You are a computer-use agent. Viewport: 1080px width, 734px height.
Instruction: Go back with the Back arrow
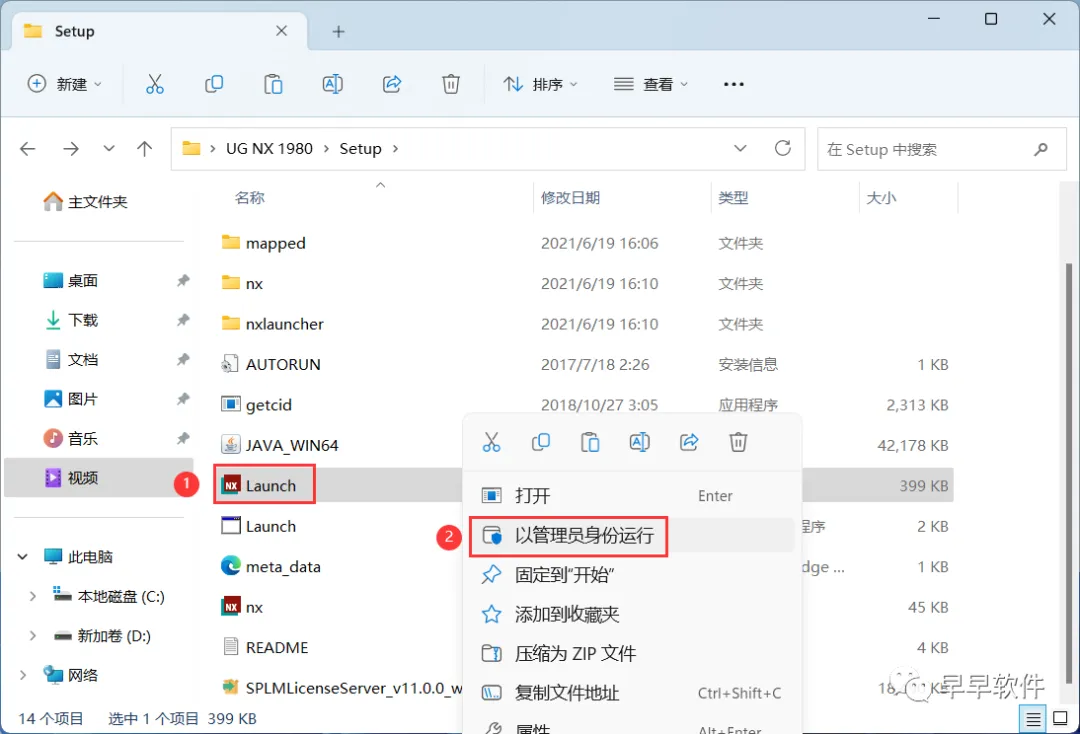pos(28,149)
